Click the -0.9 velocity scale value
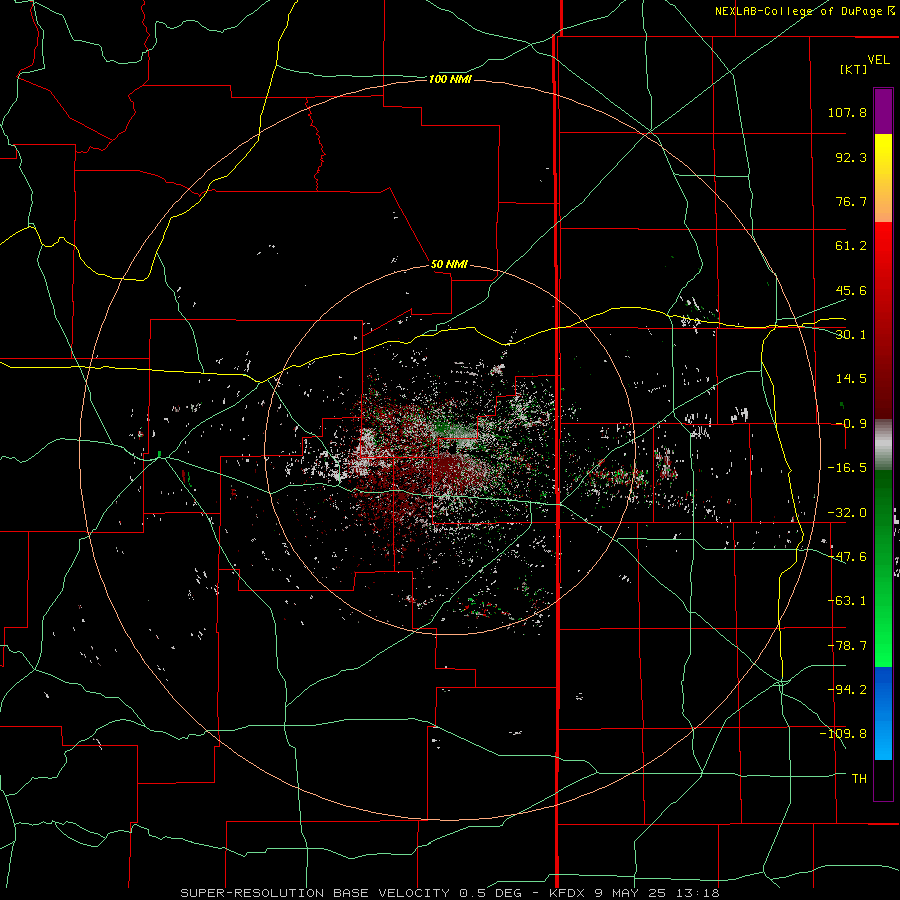The width and height of the screenshot is (900, 900). [851, 424]
